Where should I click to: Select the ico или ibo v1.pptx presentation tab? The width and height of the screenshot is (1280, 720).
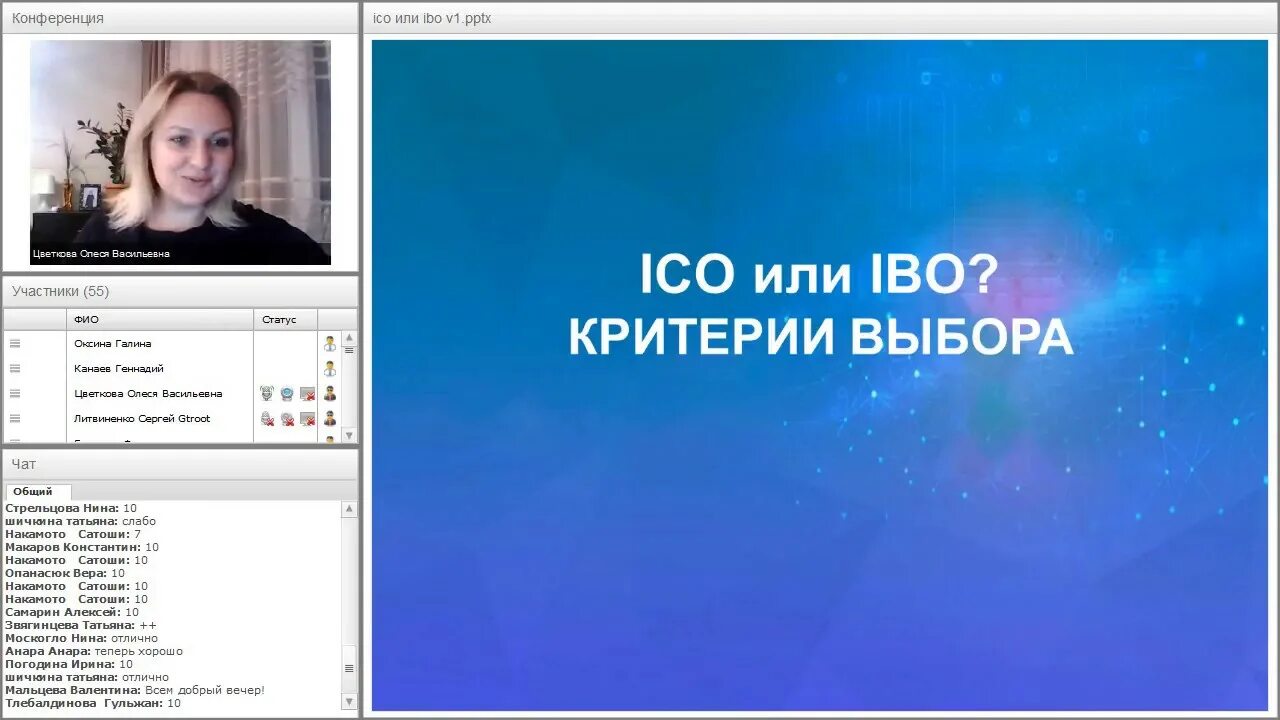(x=431, y=17)
